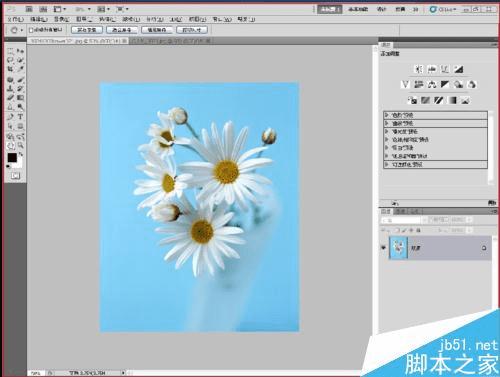Screen dimensions: 500x377
Task: Switch to the second document tab
Action: coord(170,41)
